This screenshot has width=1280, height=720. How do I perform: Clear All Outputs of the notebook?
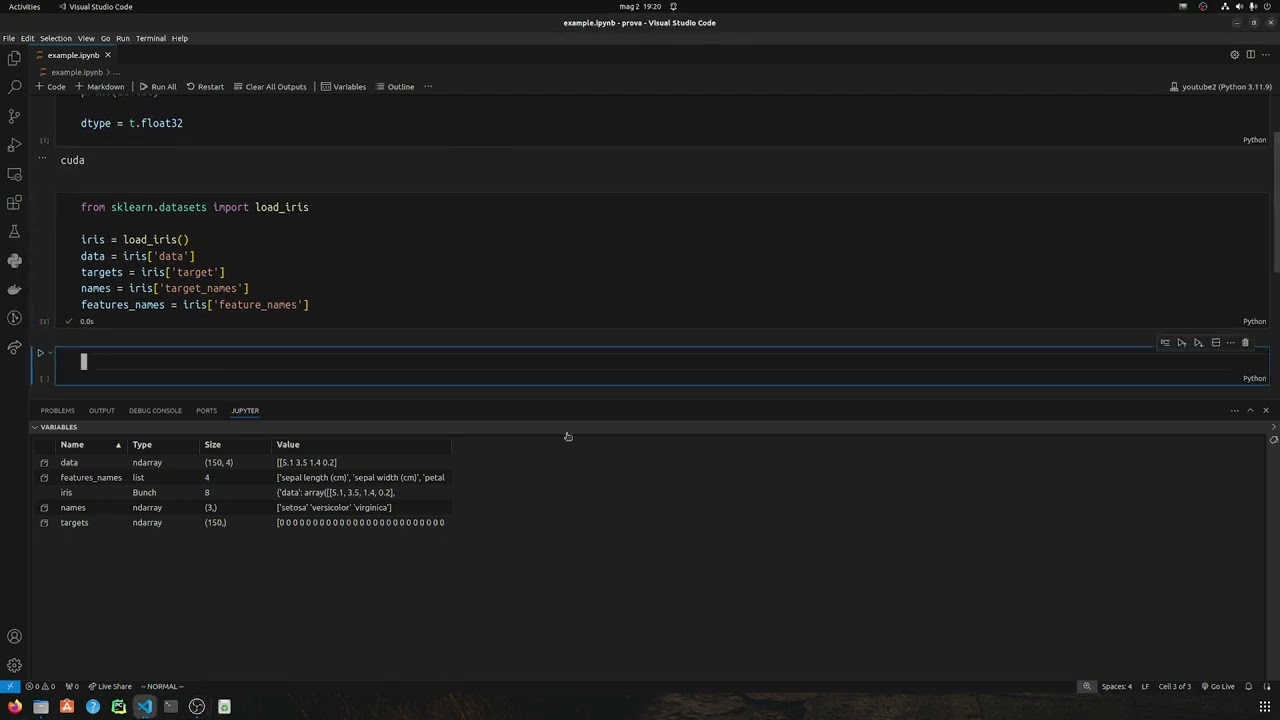click(270, 87)
